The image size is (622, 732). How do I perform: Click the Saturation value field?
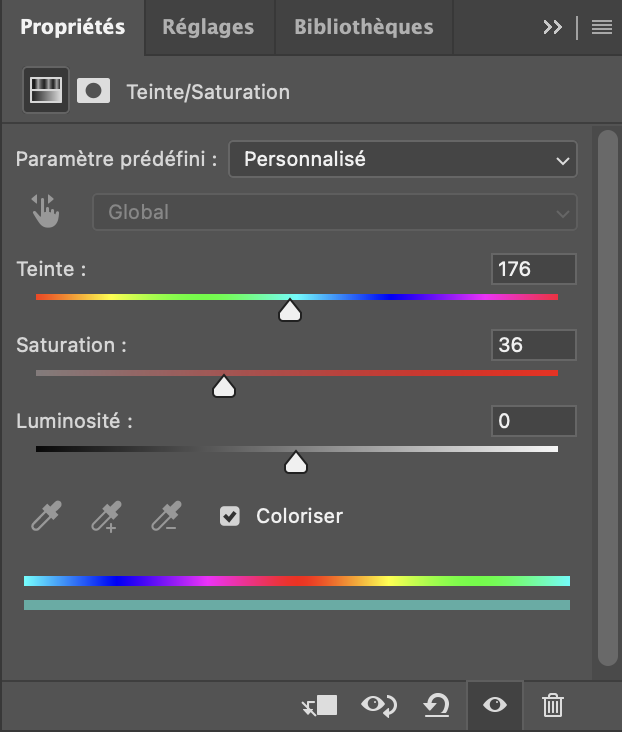(x=534, y=345)
